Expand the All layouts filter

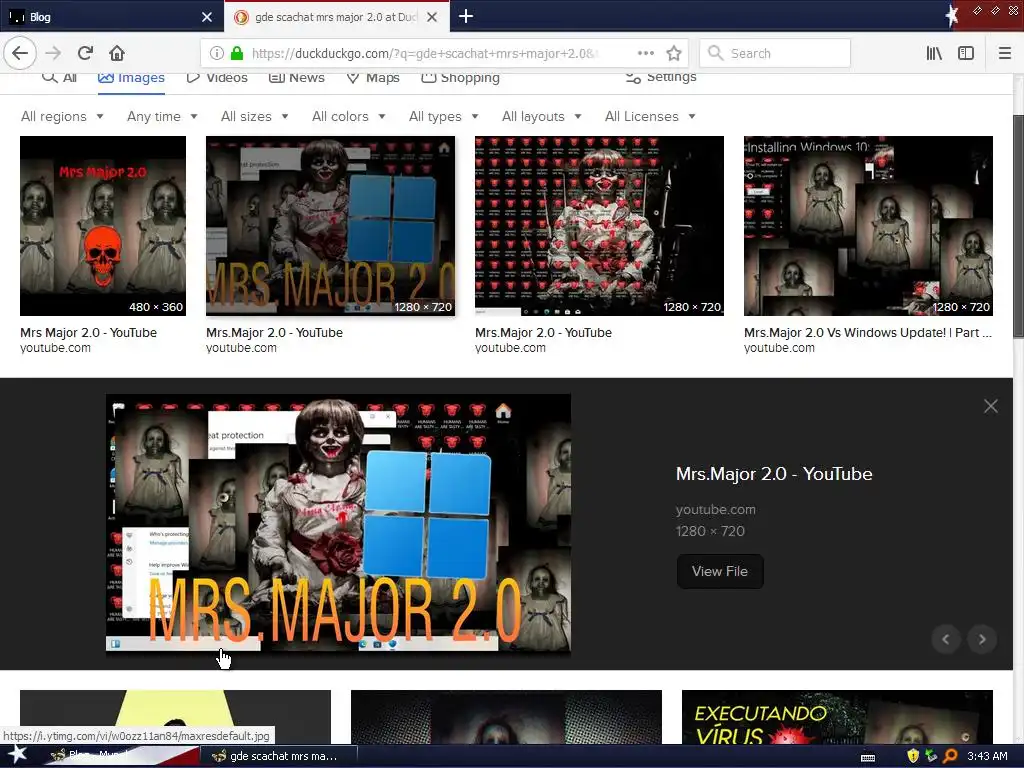pos(541,116)
